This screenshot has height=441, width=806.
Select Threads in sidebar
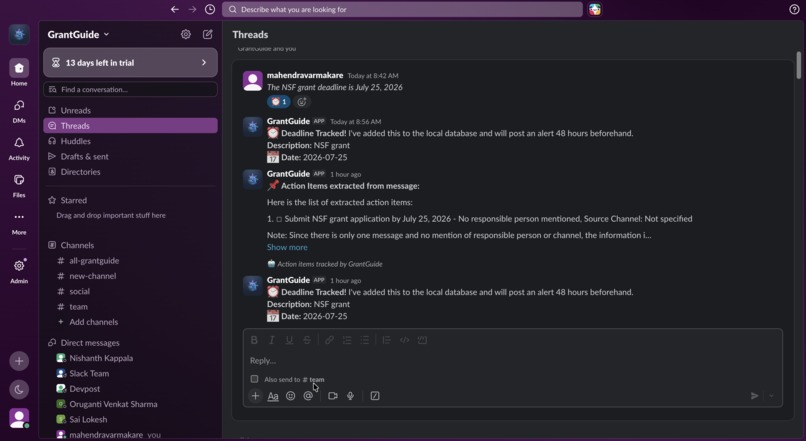coord(131,125)
